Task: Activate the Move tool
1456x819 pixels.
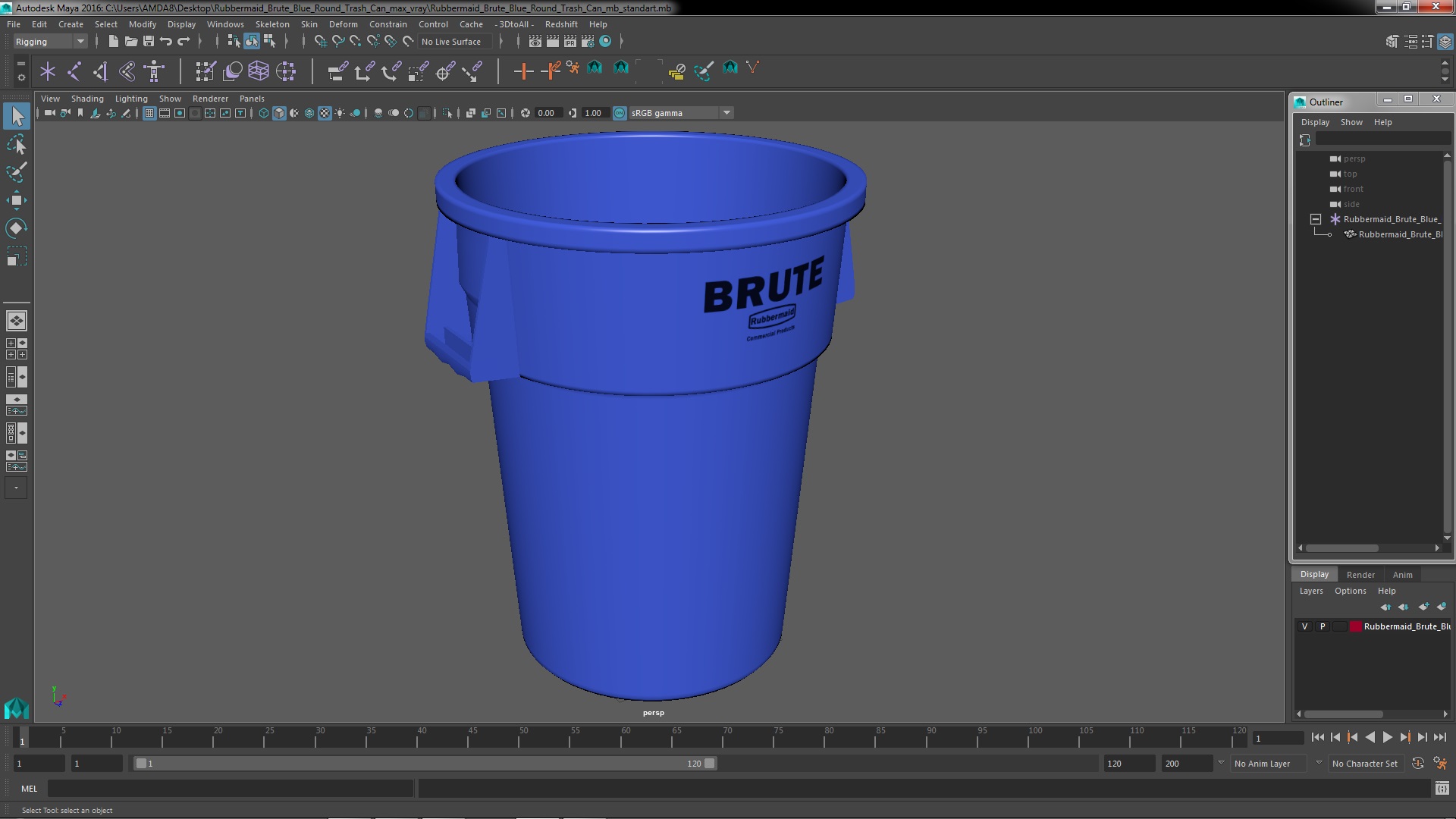Action: (x=17, y=200)
